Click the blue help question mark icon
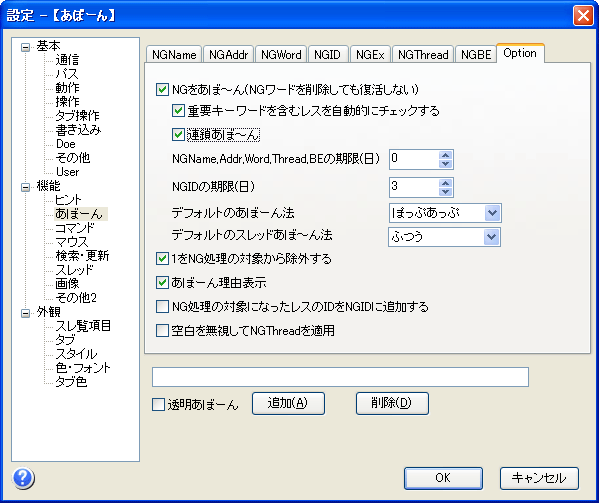The height and width of the screenshot is (503, 599). pos(24,478)
